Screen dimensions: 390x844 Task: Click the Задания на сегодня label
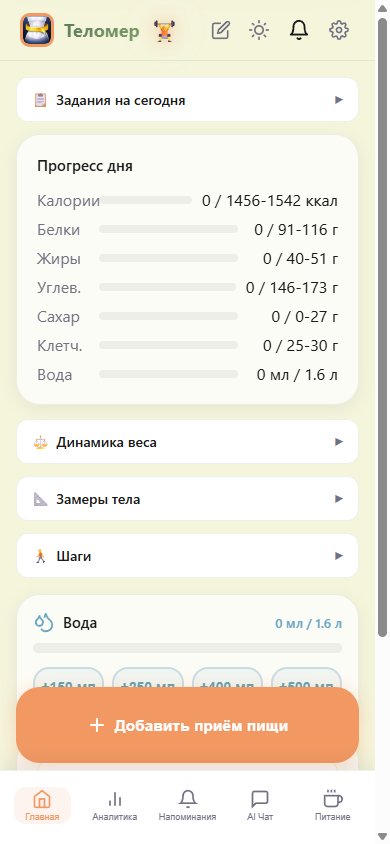tap(121, 100)
